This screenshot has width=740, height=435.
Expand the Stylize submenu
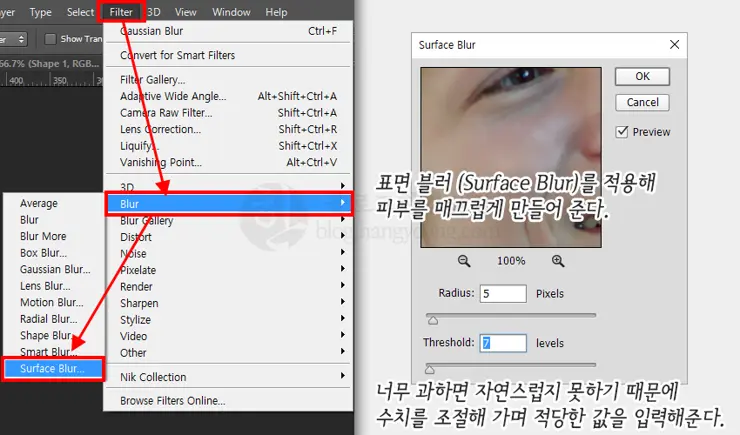point(228,319)
